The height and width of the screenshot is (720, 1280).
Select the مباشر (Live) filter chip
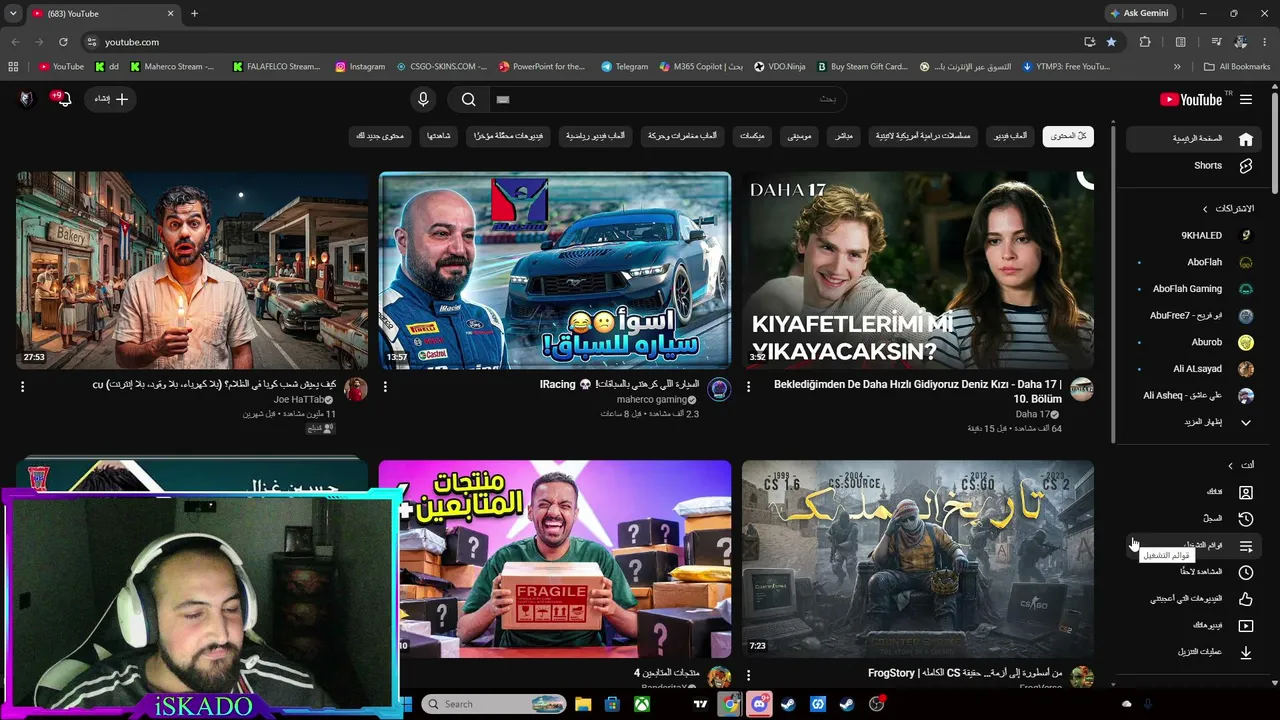click(844, 136)
